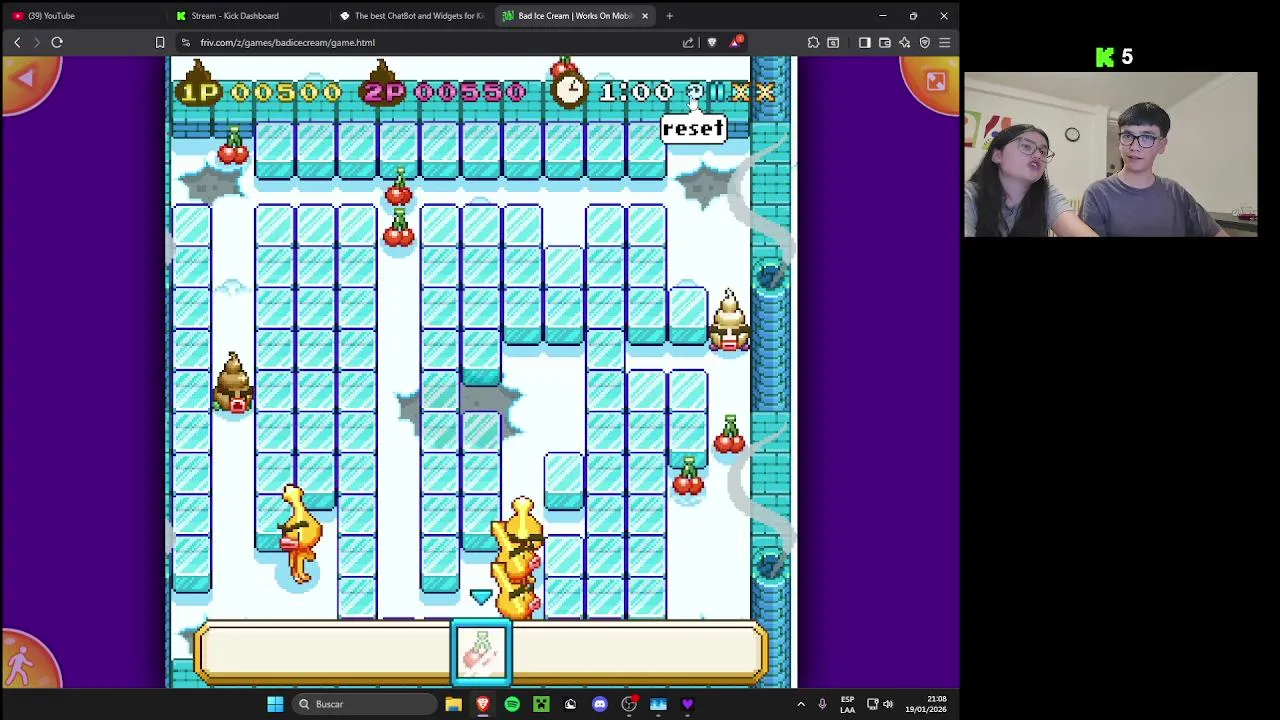Select the highlighted item slot in the bottom bar
The width and height of the screenshot is (1280, 720).
[482, 651]
